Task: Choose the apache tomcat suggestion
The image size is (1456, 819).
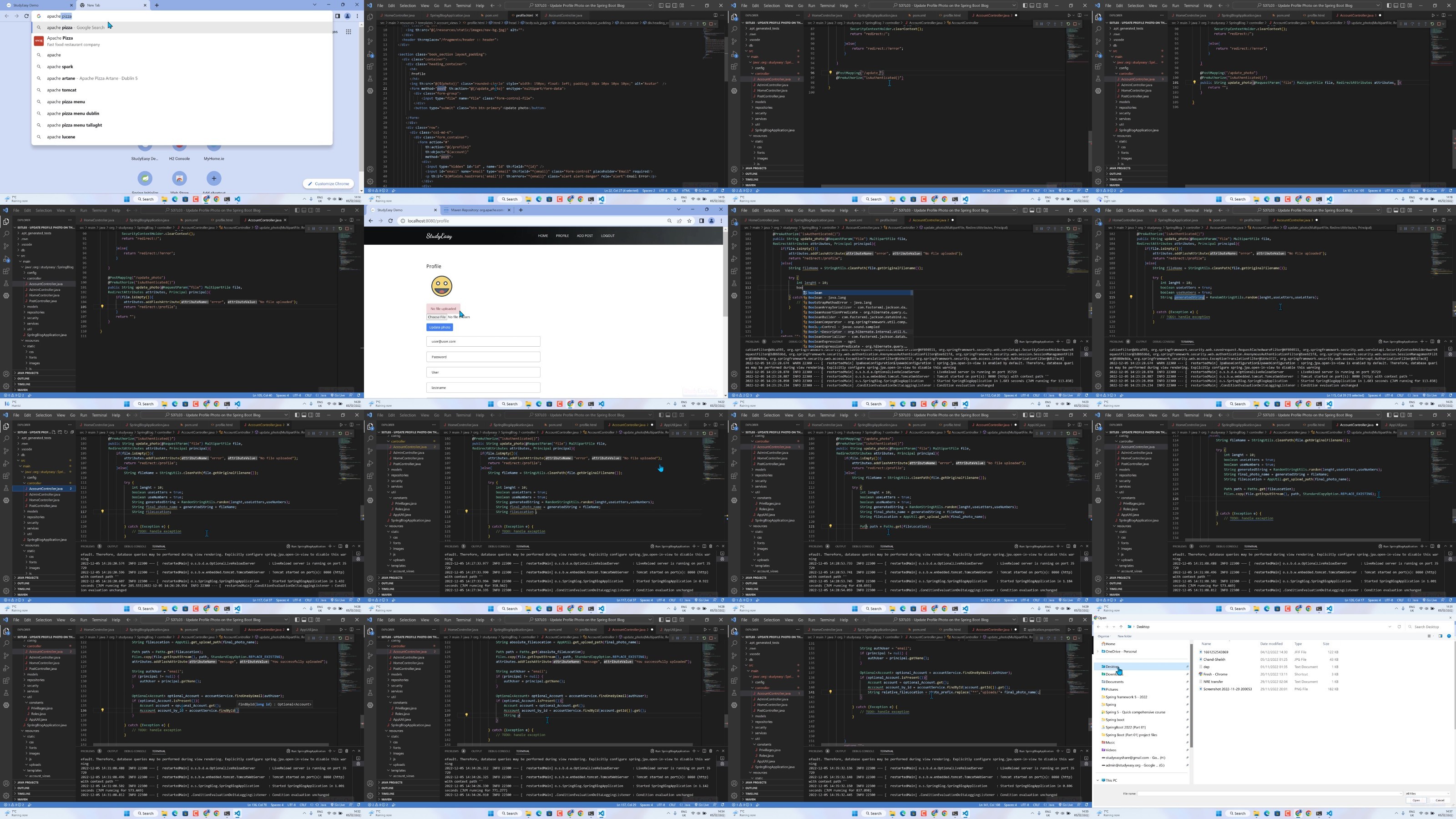Action: 61,90
